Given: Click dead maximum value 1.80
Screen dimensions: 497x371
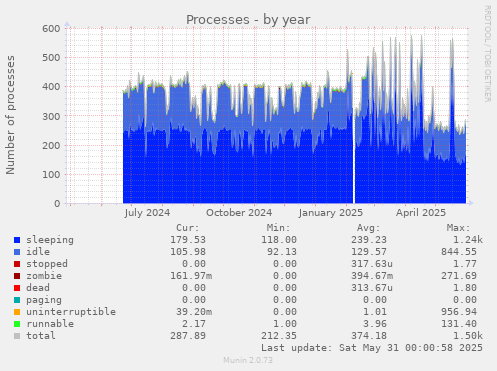Looking at the screenshot, I should [x=465, y=288].
